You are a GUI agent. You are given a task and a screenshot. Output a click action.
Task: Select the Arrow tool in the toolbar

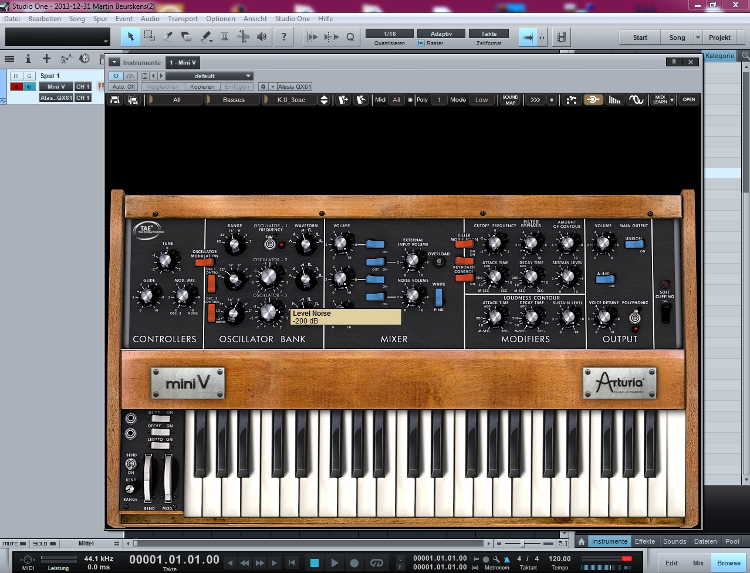click(x=131, y=37)
